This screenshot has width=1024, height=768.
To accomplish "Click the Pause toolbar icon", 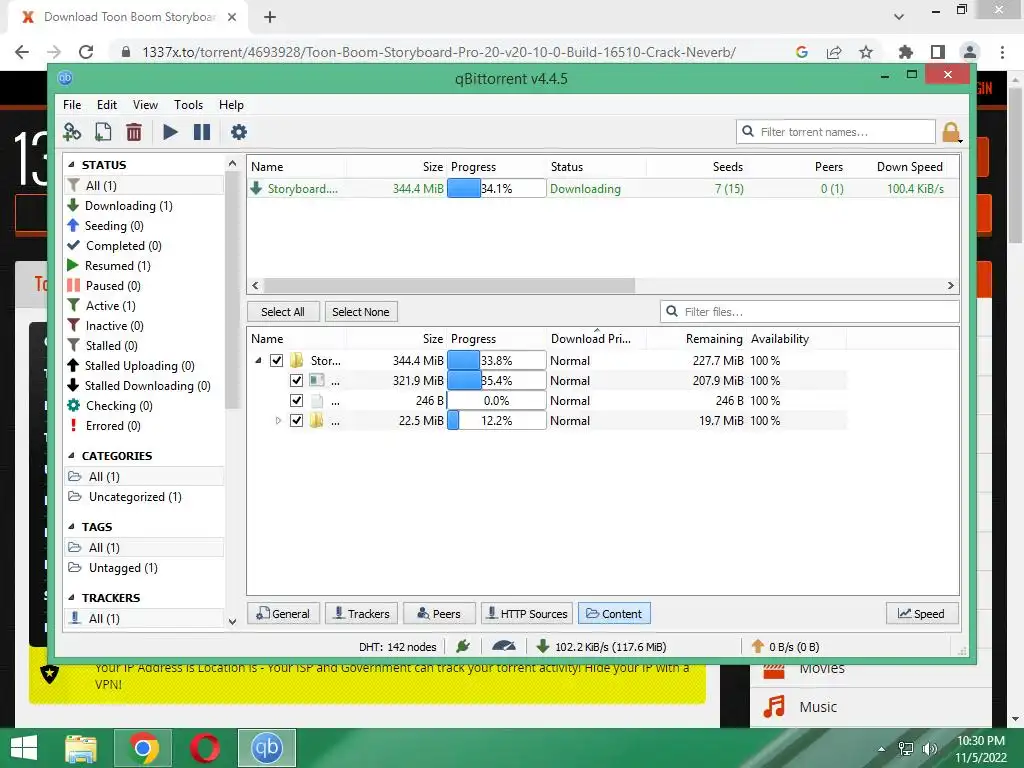I will (x=202, y=132).
